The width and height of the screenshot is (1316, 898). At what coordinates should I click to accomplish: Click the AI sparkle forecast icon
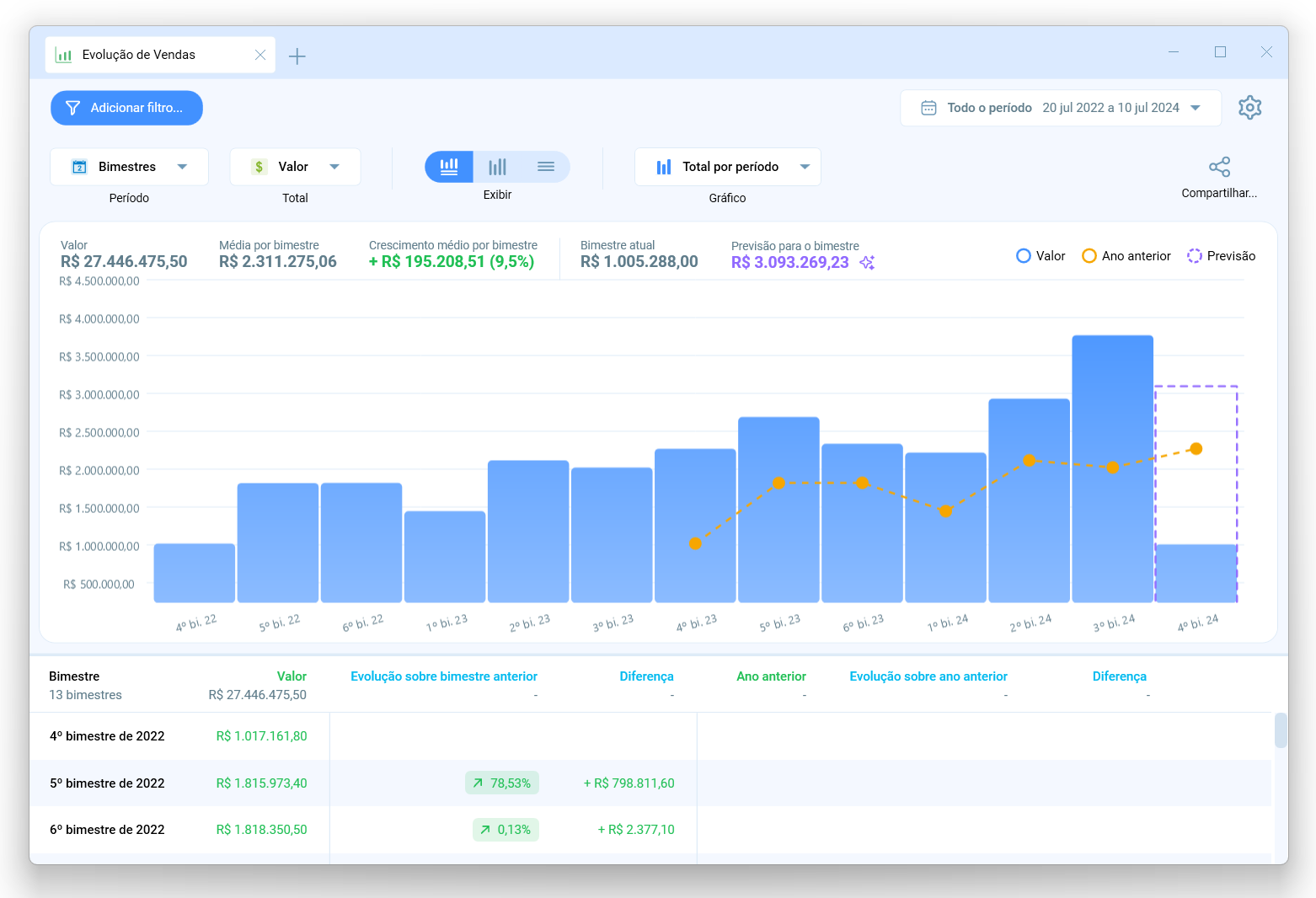tap(867, 263)
